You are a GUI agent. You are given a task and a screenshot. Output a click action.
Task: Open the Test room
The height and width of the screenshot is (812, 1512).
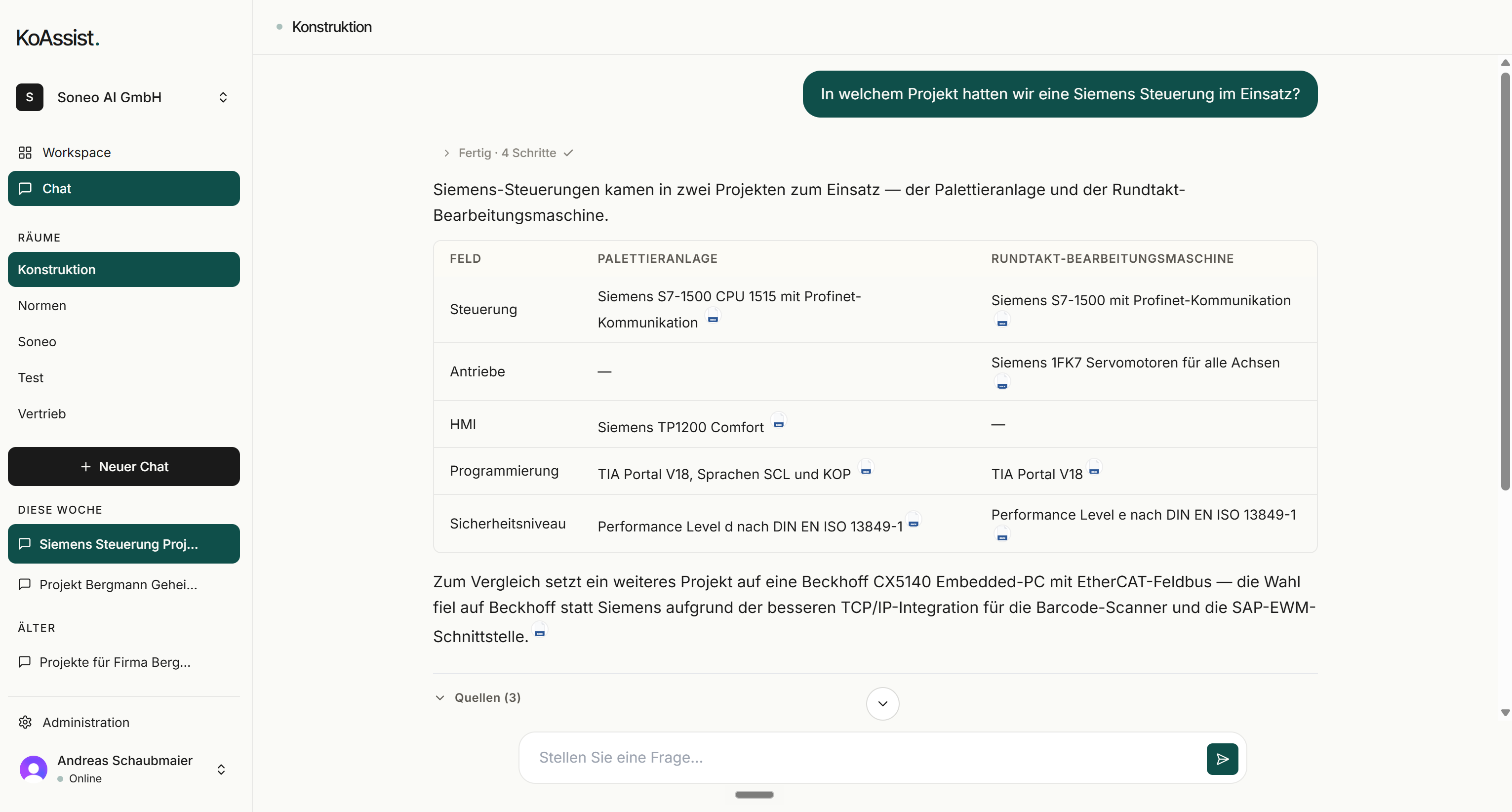pyautogui.click(x=124, y=377)
